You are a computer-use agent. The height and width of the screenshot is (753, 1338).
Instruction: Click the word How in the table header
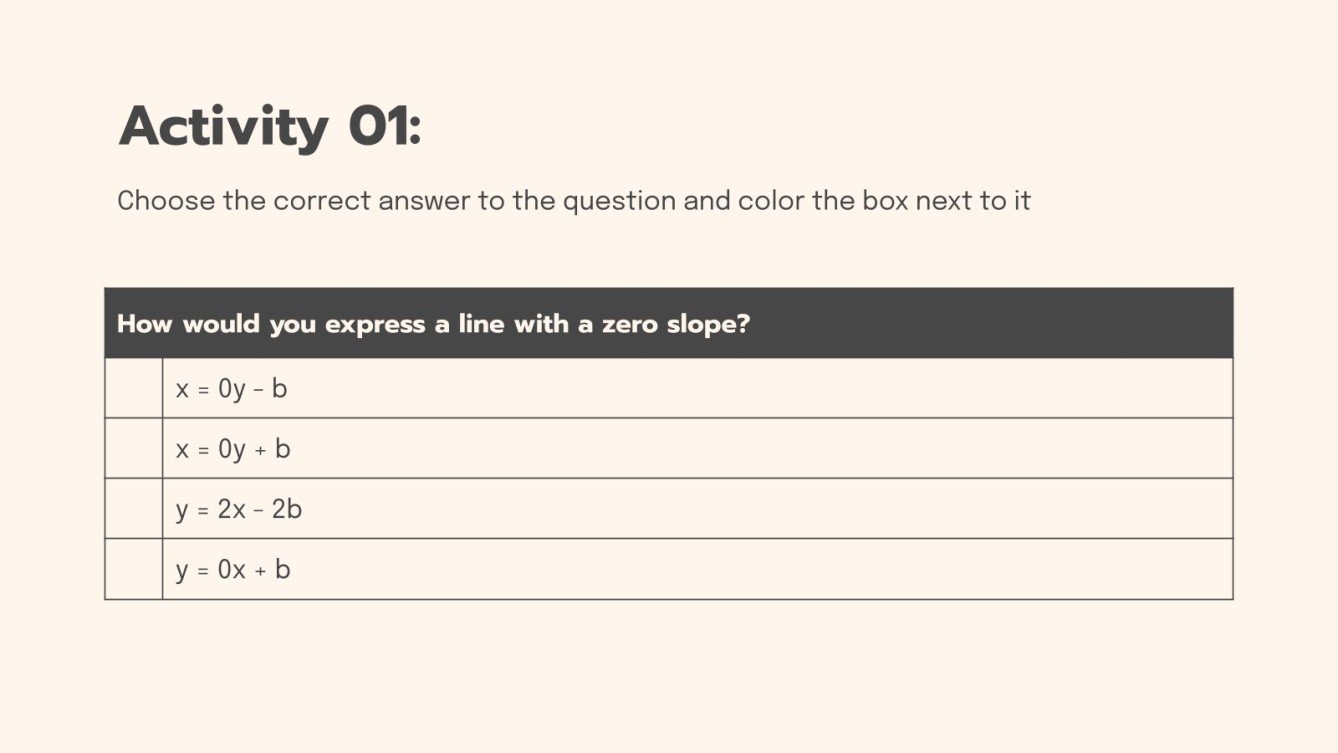click(144, 324)
